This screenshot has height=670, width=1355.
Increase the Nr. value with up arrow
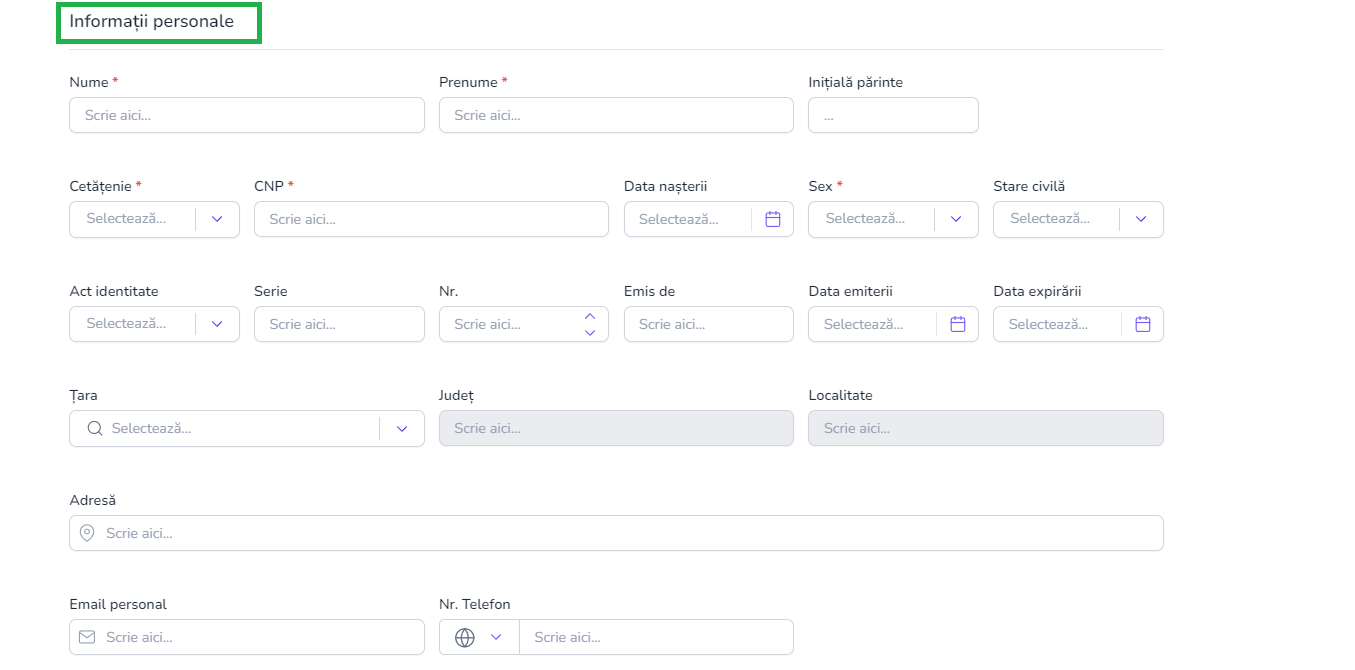[x=589, y=316]
